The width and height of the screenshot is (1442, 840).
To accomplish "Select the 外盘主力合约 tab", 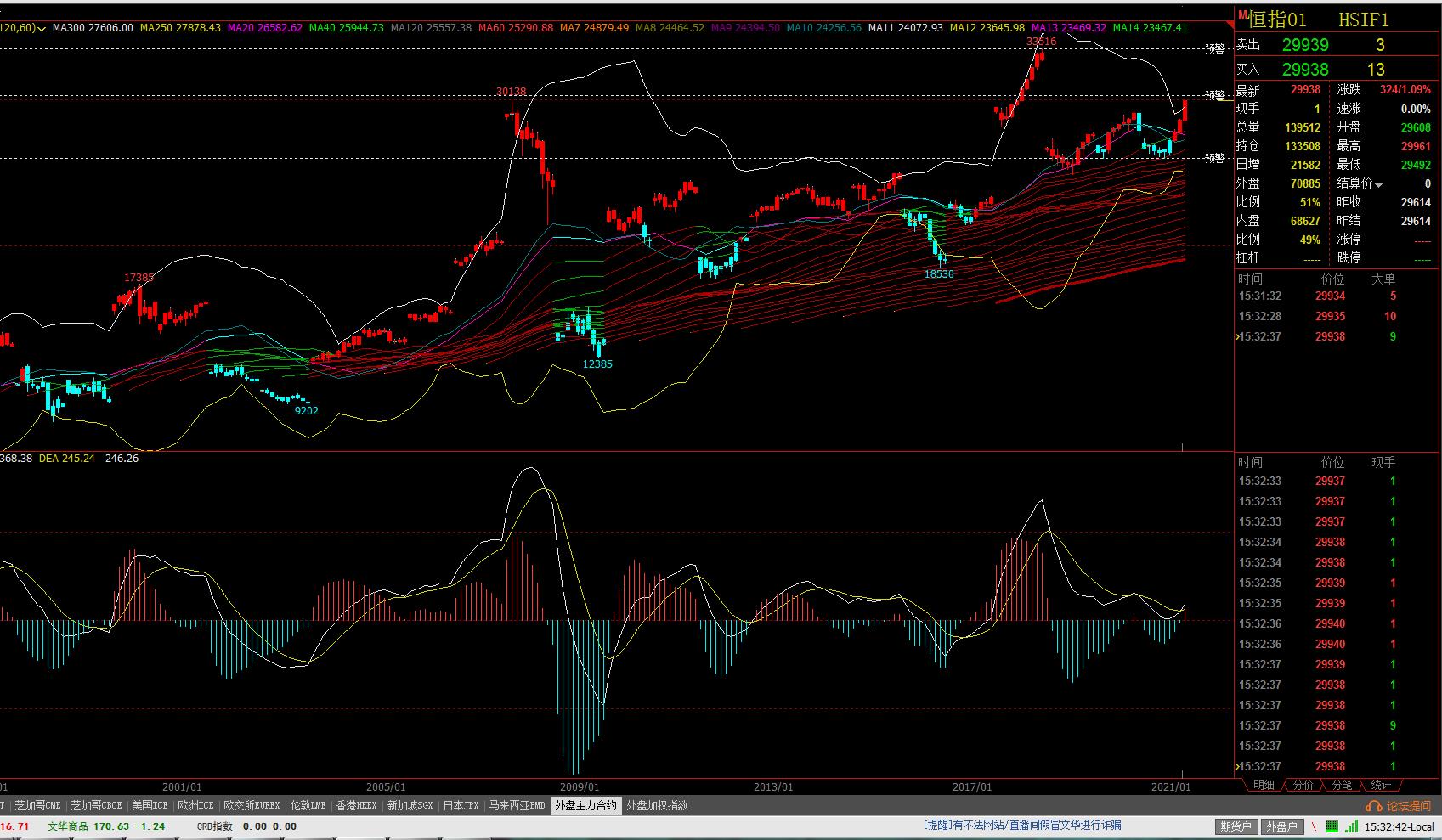I will 585,805.
